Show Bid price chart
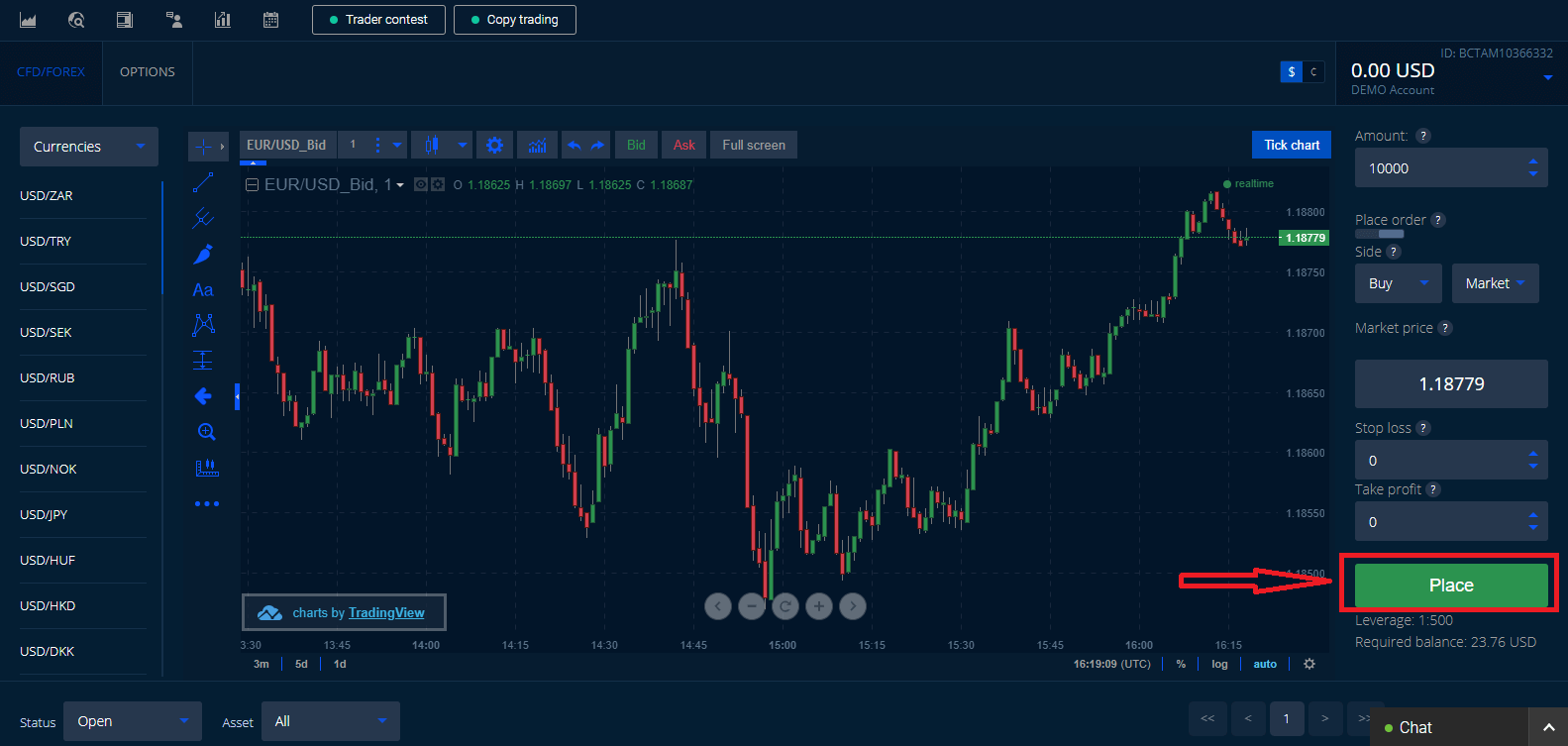This screenshot has height=746, width=1568. tap(636, 145)
